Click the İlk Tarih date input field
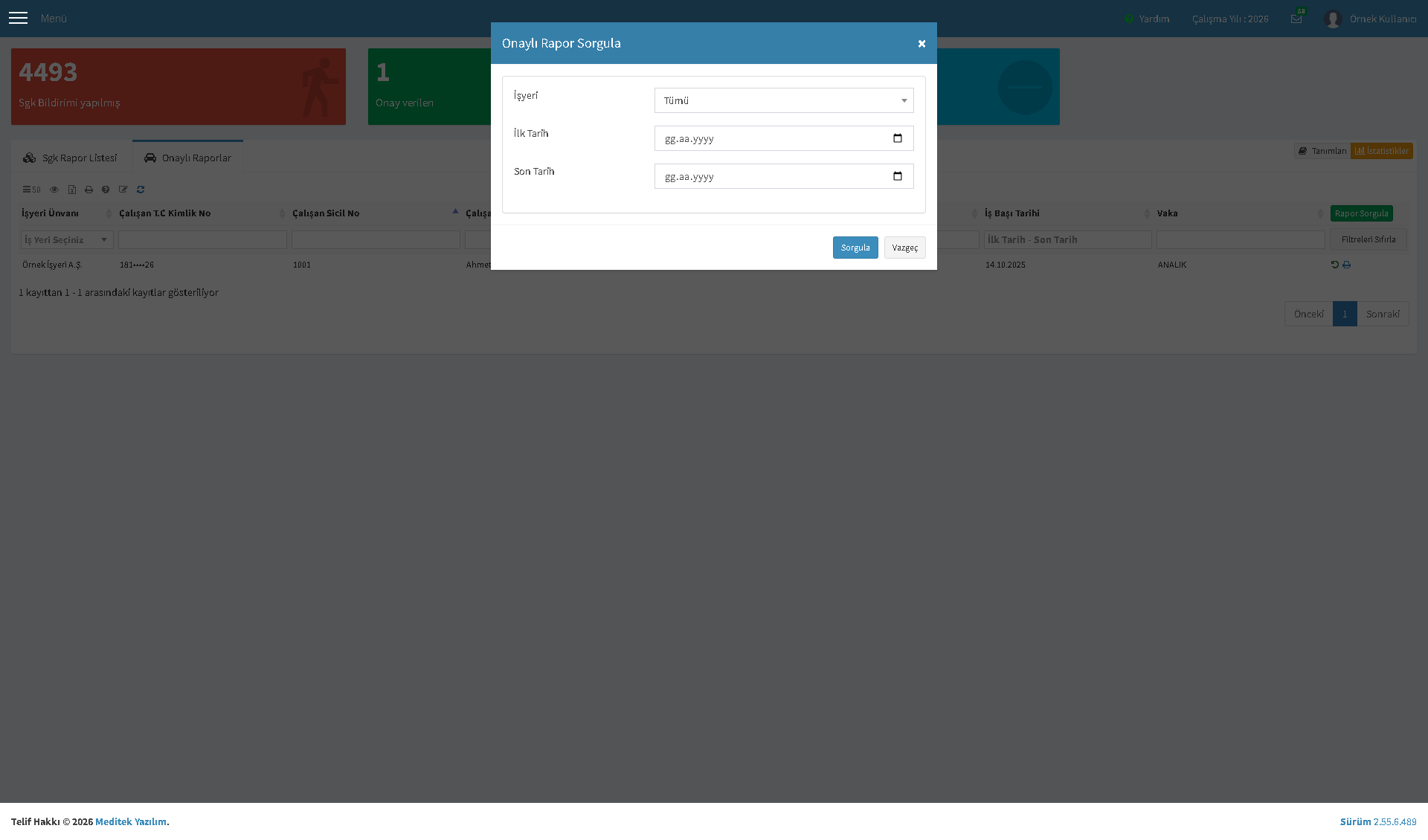The width and height of the screenshot is (1428, 840). (784, 138)
